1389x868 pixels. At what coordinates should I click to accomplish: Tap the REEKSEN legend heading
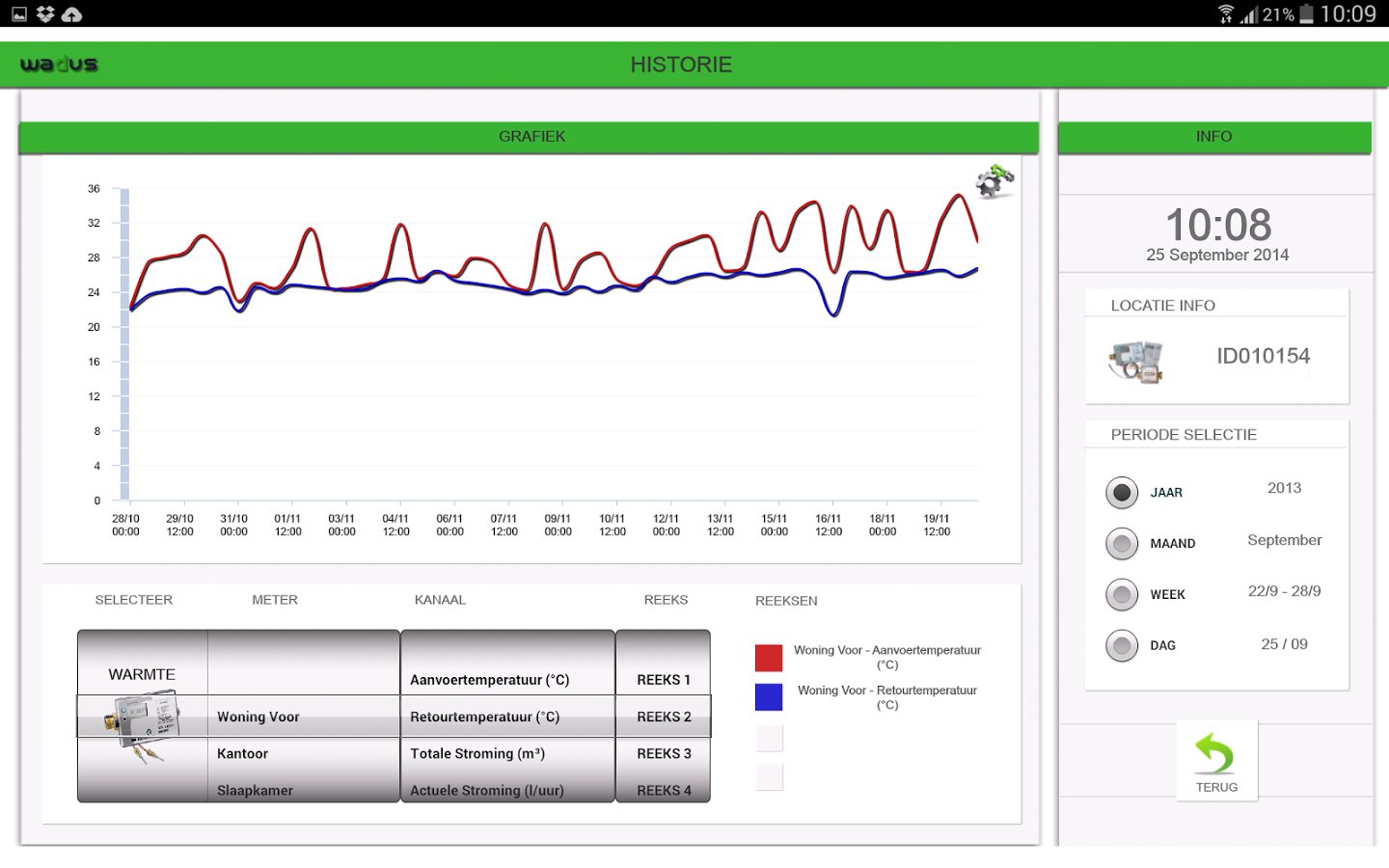(x=786, y=601)
